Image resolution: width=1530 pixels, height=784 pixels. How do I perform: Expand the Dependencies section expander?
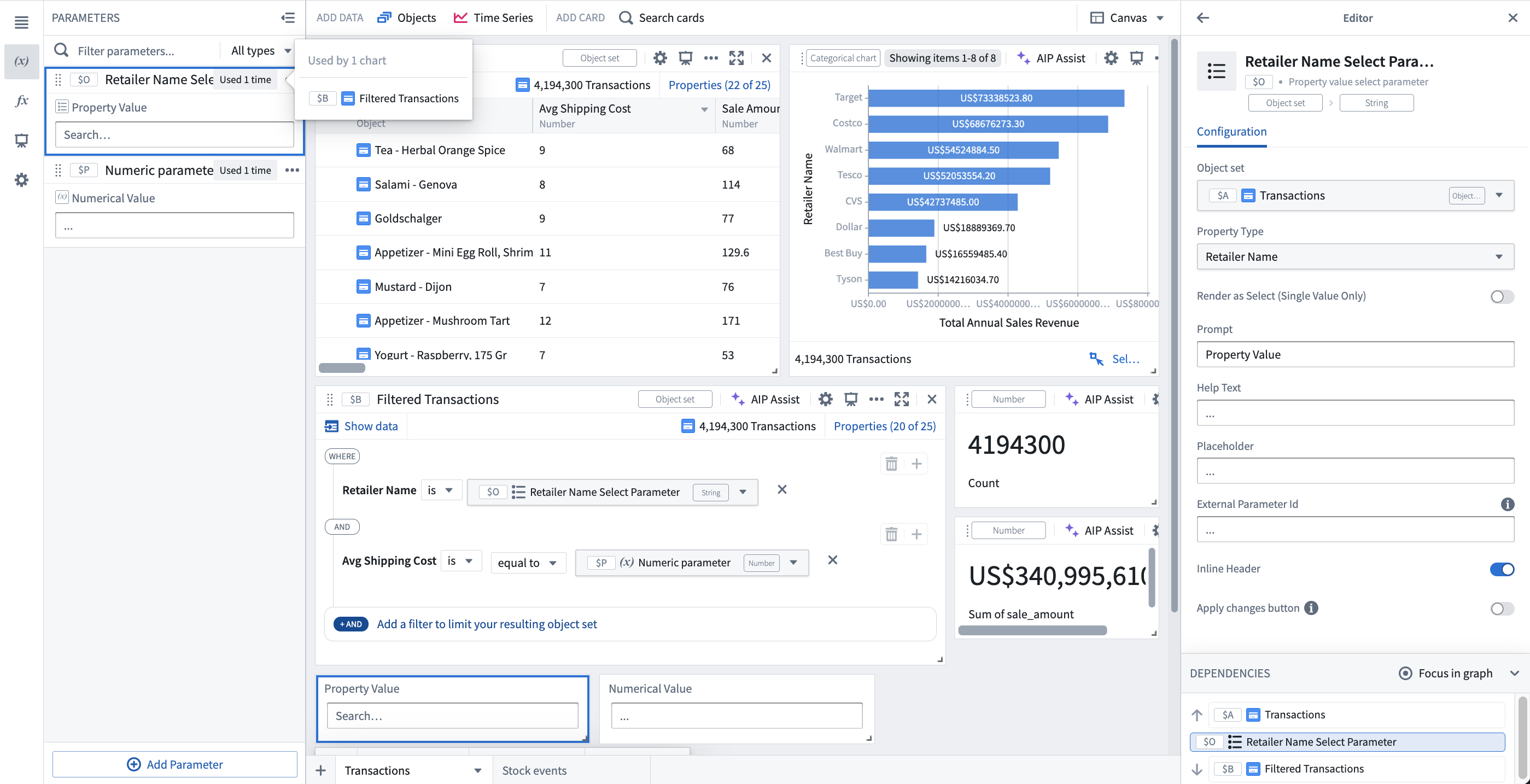1515,672
